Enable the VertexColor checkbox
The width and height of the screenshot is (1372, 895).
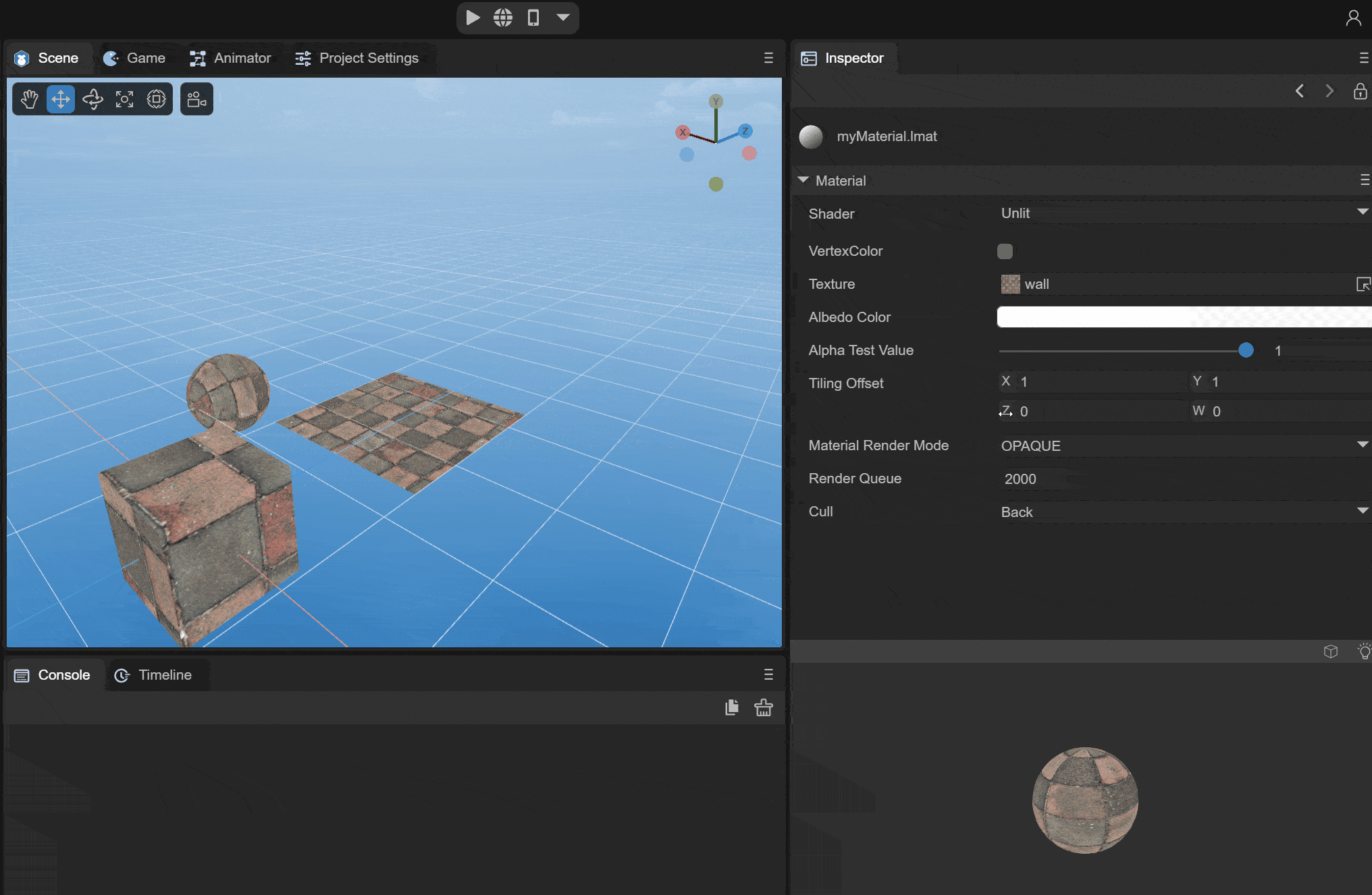pos(1005,251)
